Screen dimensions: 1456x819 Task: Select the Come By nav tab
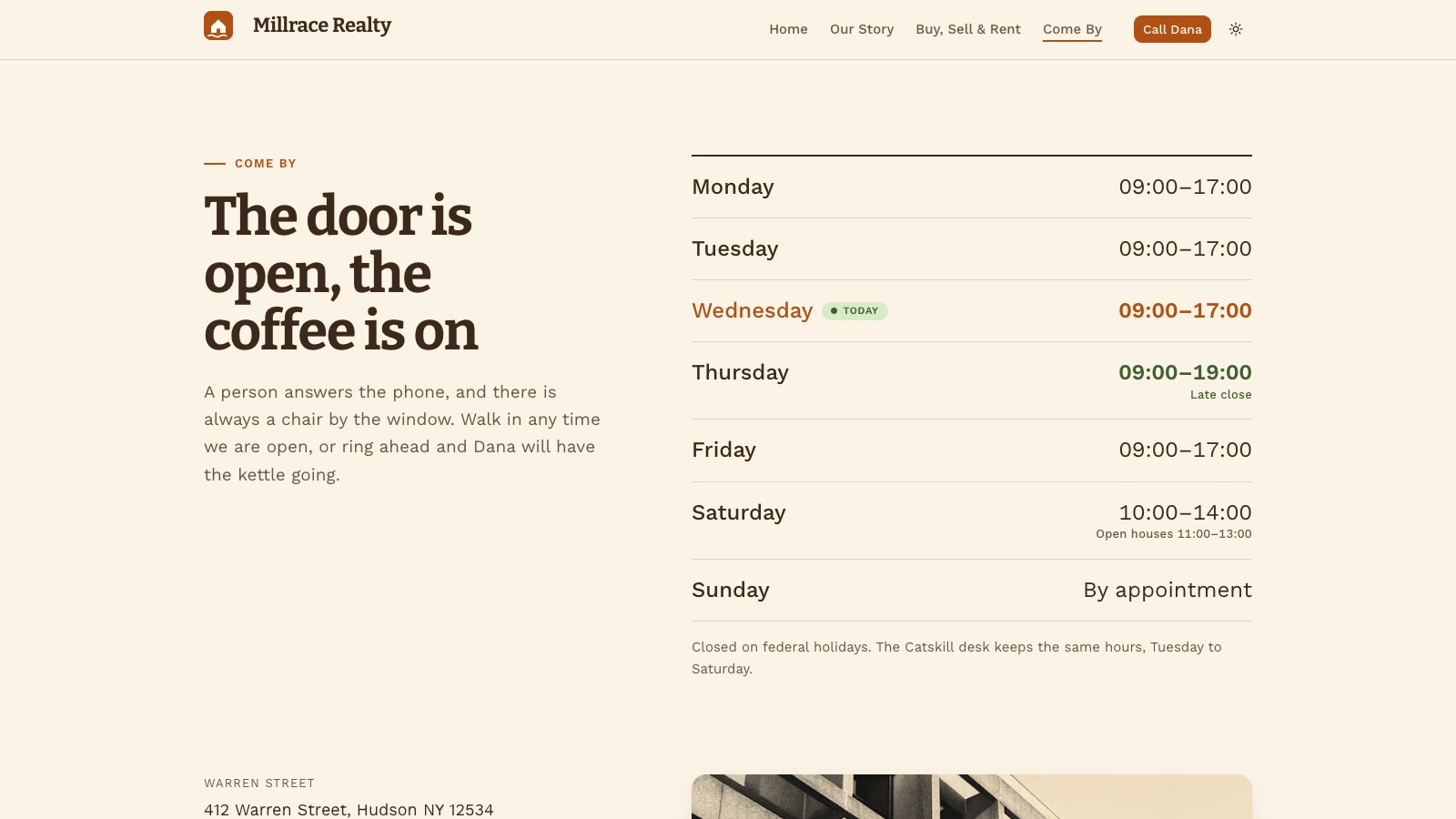pyautogui.click(x=1072, y=29)
